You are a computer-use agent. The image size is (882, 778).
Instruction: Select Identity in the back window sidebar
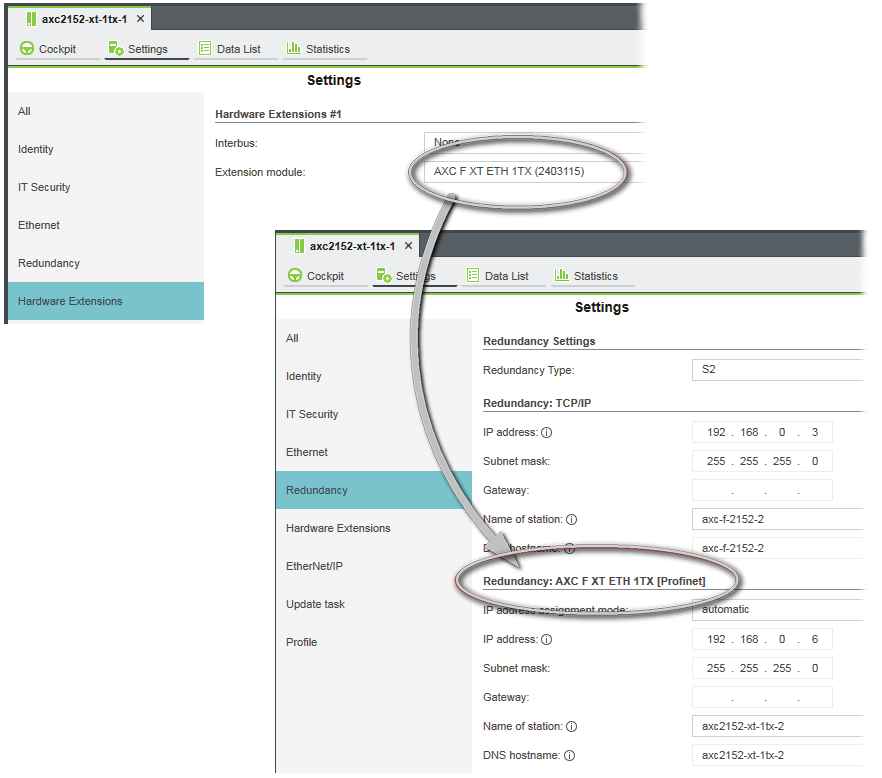pyautogui.click(x=106, y=149)
